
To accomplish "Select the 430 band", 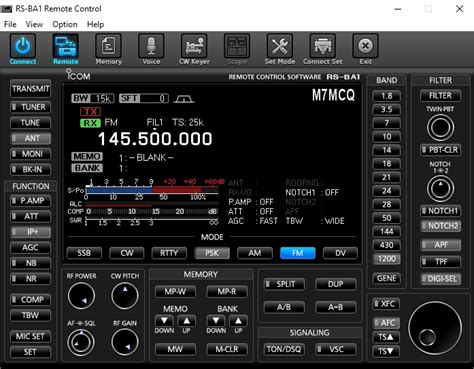I will point(386,245).
